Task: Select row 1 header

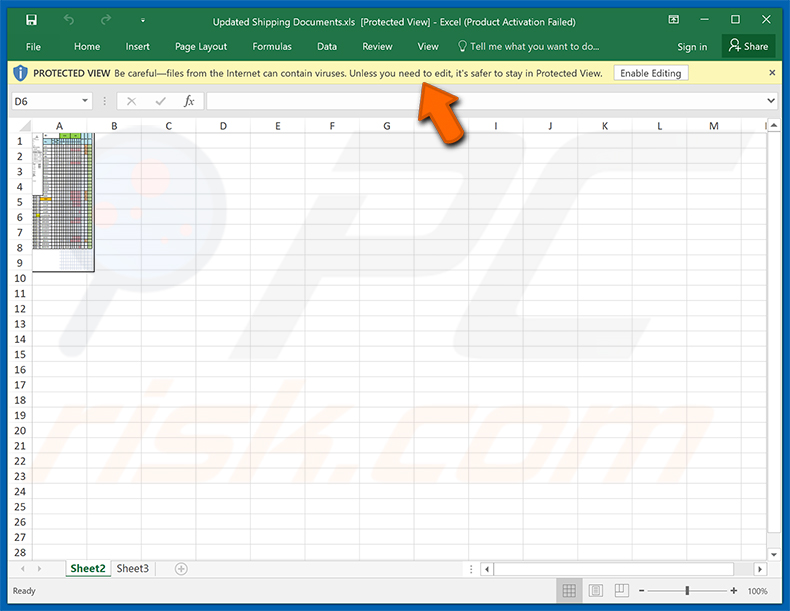Action: click(20, 141)
